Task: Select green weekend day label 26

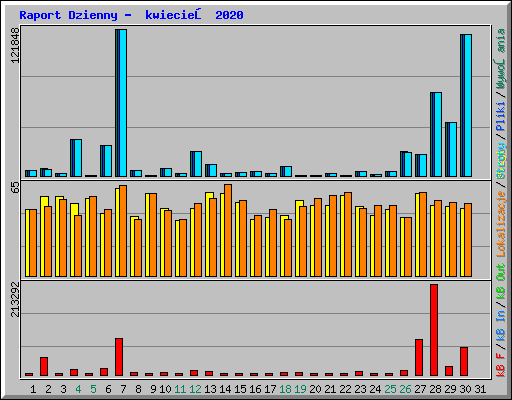Action: (x=405, y=389)
